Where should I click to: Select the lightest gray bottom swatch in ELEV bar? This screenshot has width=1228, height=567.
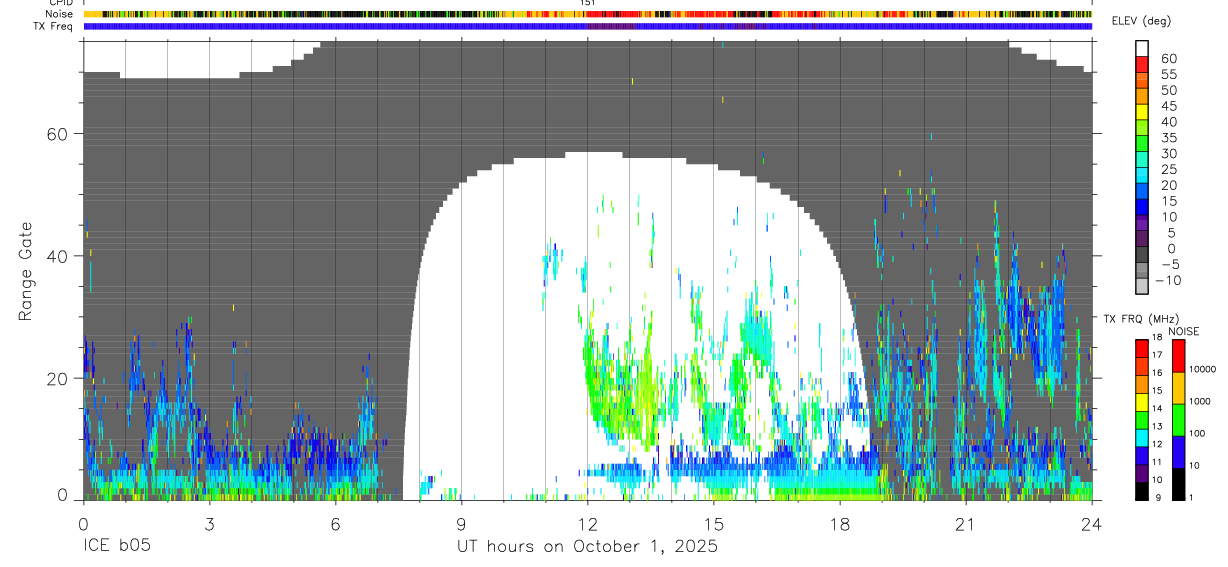click(1142, 286)
